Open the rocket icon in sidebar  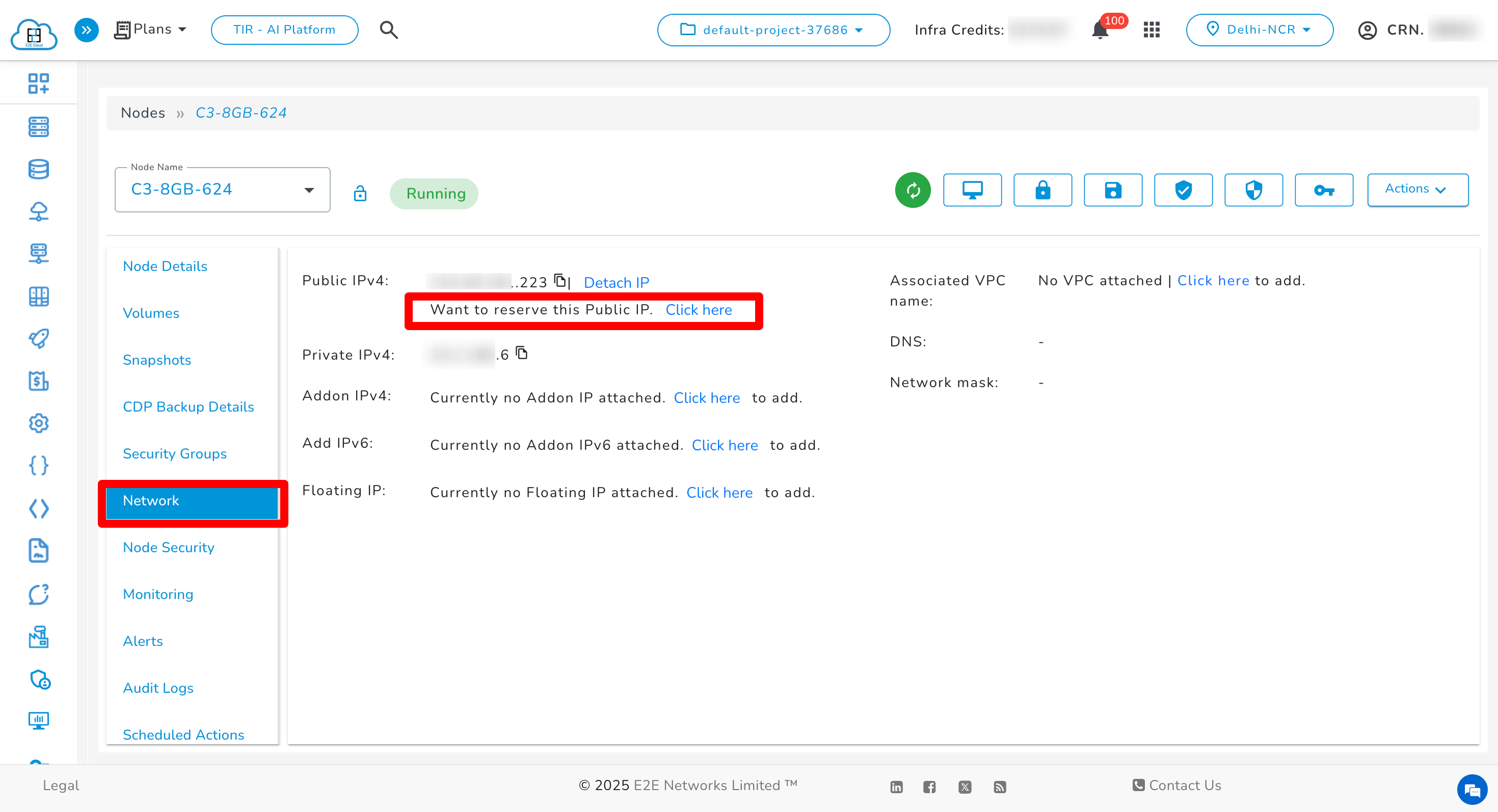pos(38,338)
